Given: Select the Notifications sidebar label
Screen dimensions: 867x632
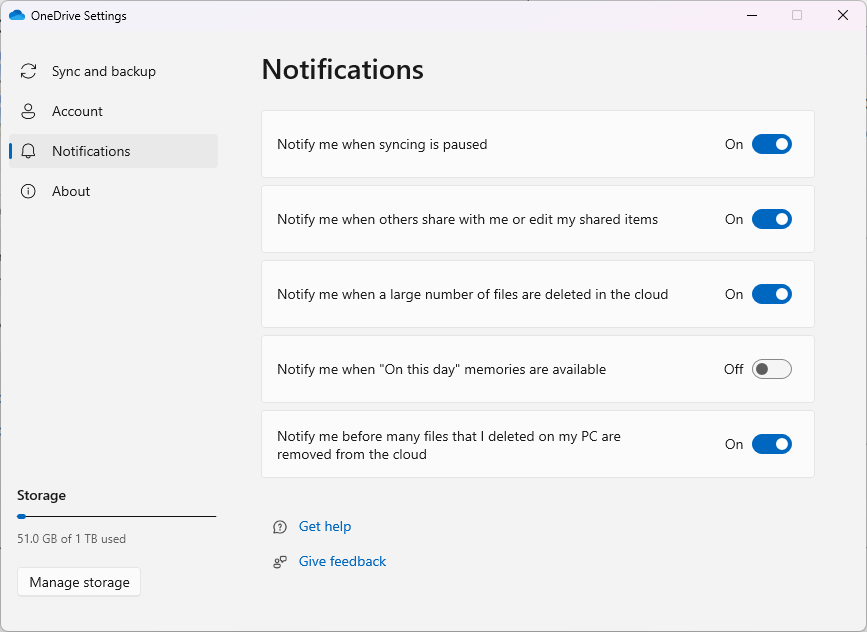Looking at the screenshot, I should pyautogui.click(x=91, y=151).
